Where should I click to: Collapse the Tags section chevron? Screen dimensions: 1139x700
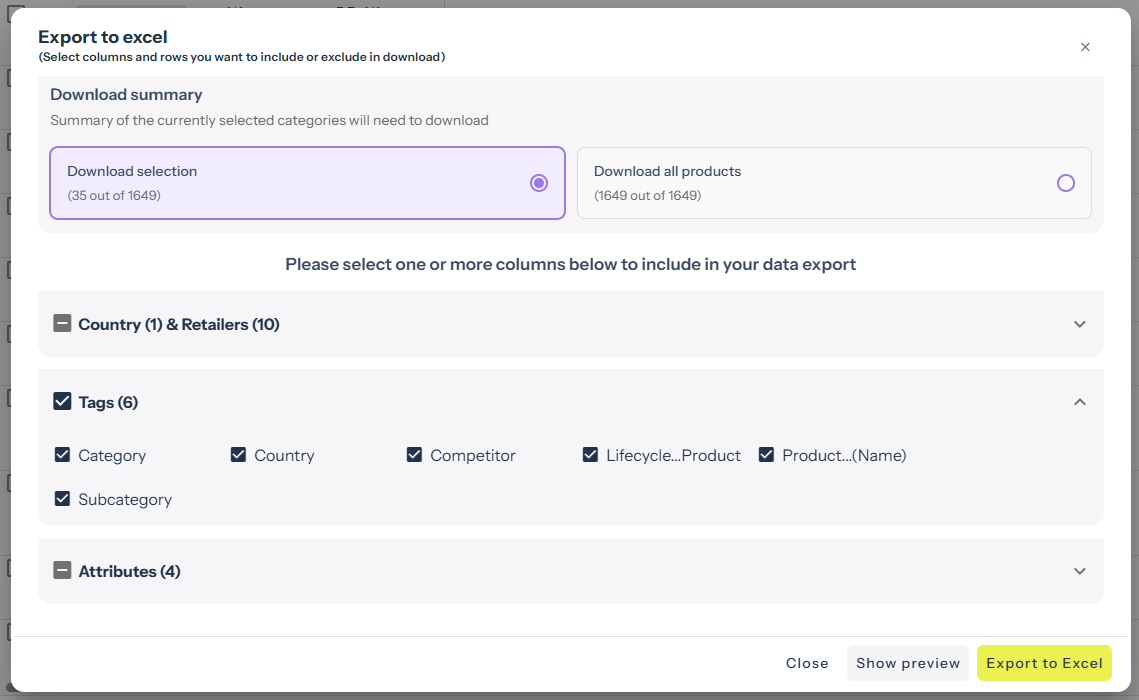point(1079,402)
